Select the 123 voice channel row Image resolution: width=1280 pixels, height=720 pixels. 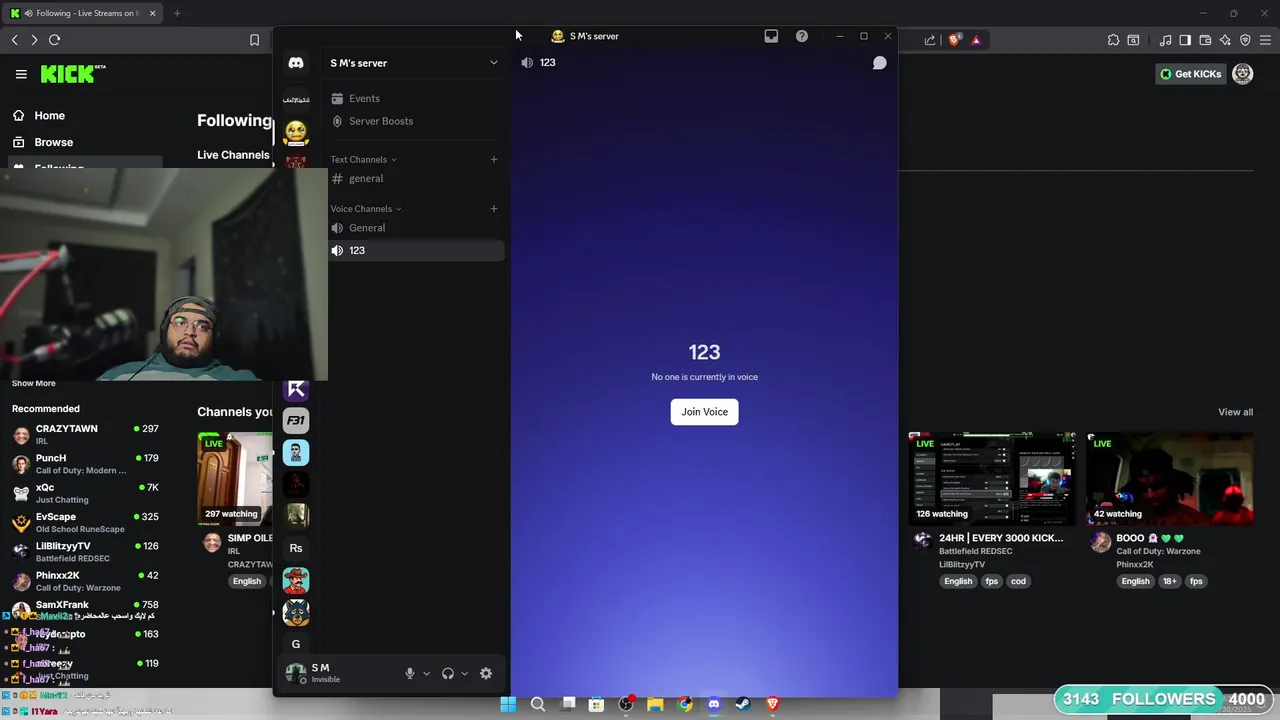[416, 250]
